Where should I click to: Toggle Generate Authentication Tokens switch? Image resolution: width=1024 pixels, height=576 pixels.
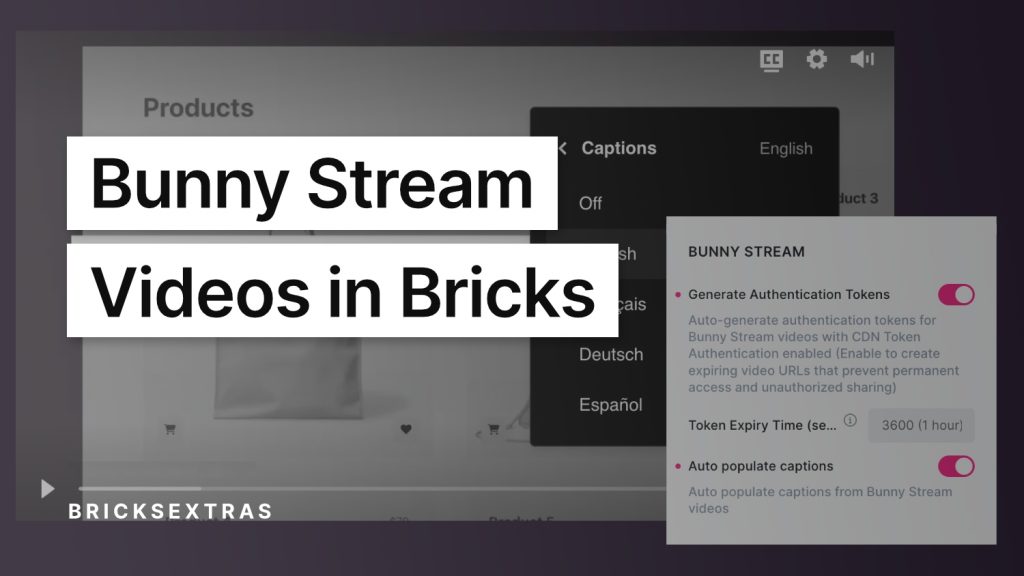point(955,295)
